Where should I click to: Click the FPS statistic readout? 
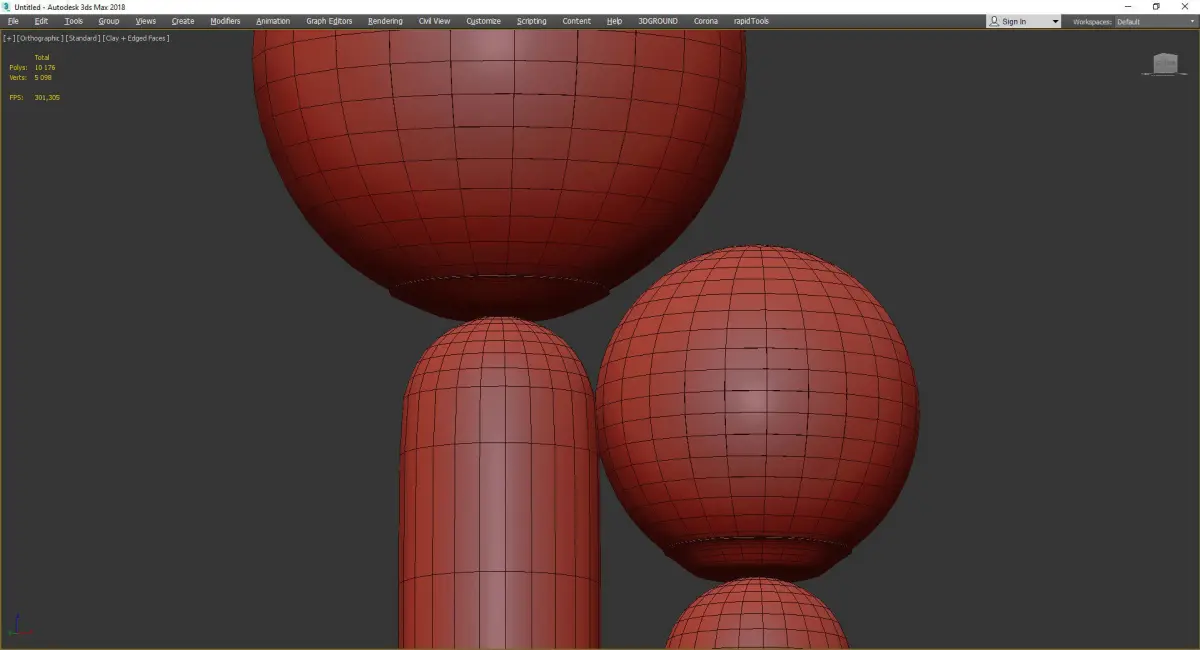(x=34, y=97)
